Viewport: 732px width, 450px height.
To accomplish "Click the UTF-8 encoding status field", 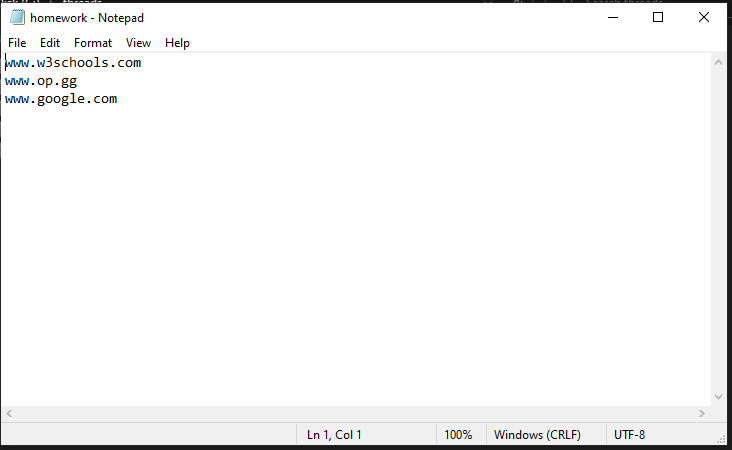I will 629,435.
